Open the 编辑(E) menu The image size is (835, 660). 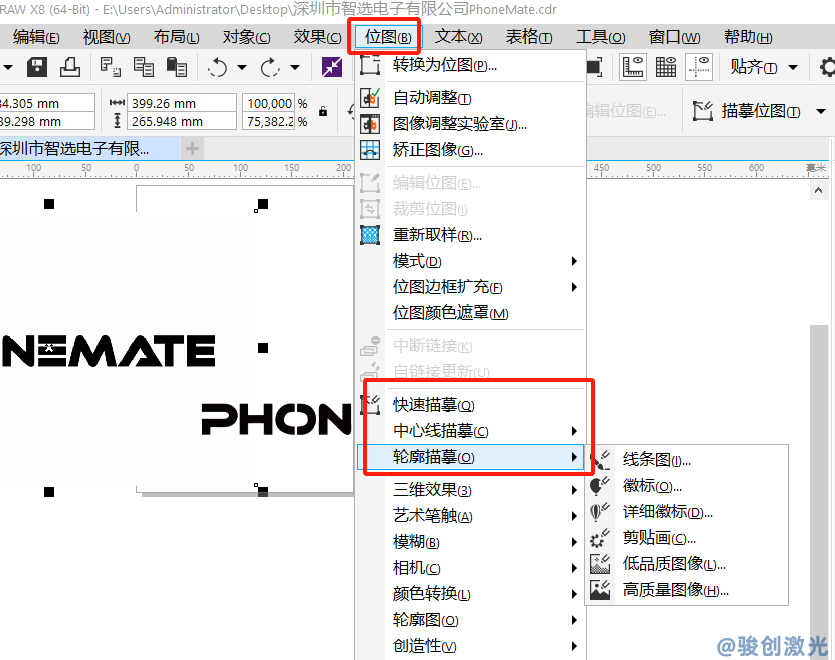(x=36, y=37)
